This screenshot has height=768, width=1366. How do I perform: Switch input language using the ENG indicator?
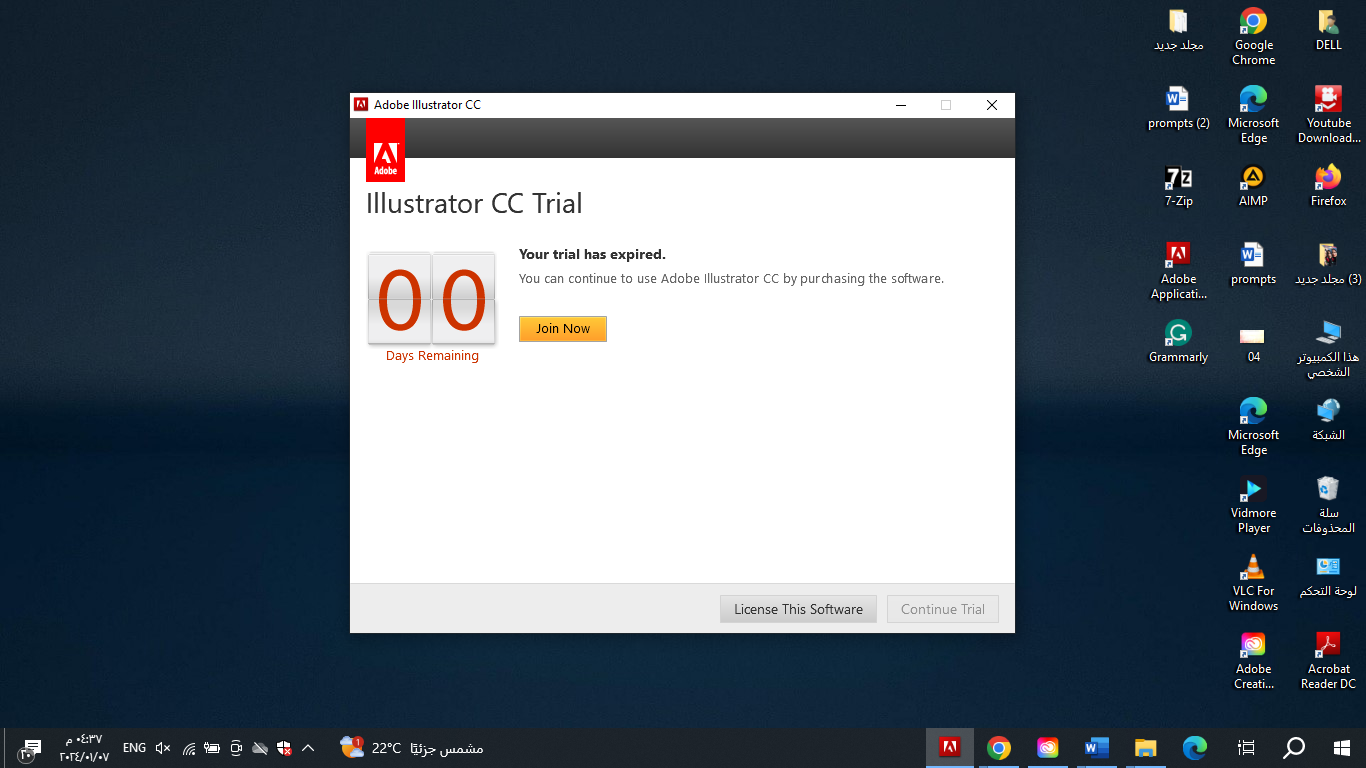pos(133,747)
